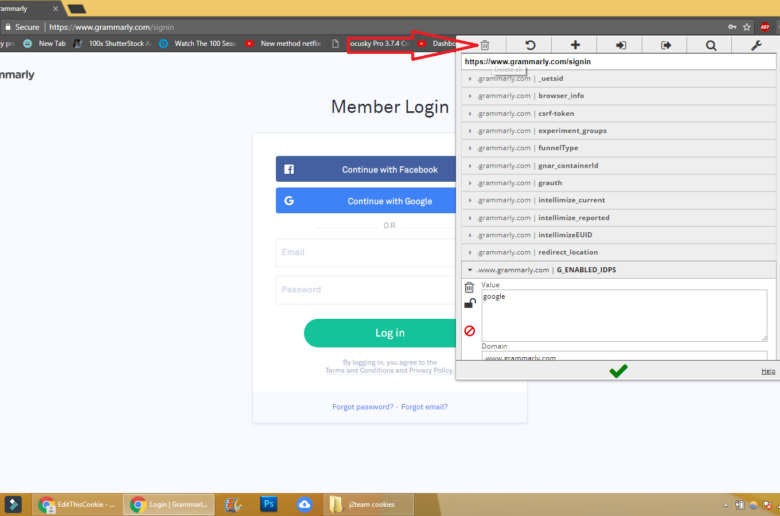Screen dimensions: 780x516
Task: Open the Help link in cookie popup
Action: pyautogui.click(x=768, y=371)
